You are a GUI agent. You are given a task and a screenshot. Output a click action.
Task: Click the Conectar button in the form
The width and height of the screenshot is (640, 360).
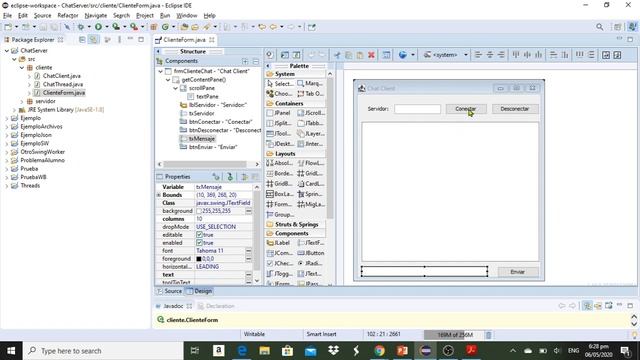[x=466, y=109]
